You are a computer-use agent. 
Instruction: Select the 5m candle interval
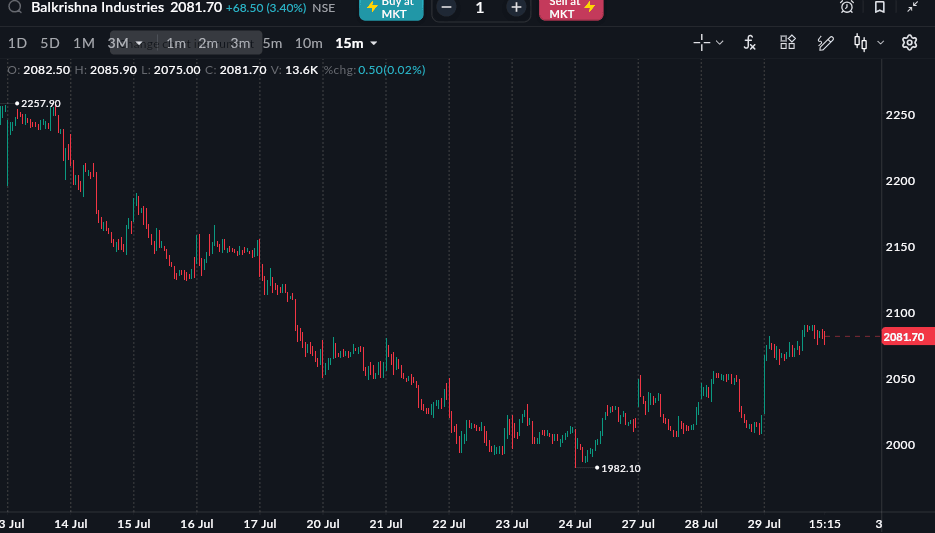click(x=273, y=44)
